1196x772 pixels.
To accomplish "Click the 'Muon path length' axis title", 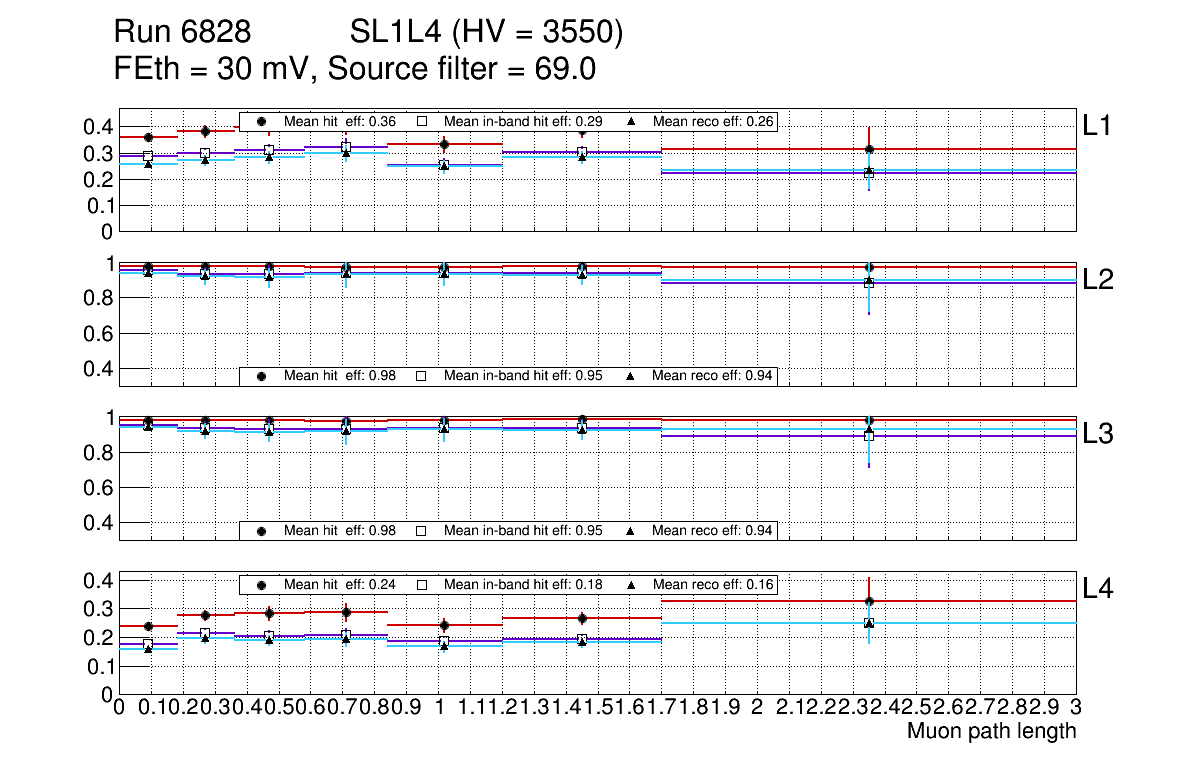I will point(991,731).
